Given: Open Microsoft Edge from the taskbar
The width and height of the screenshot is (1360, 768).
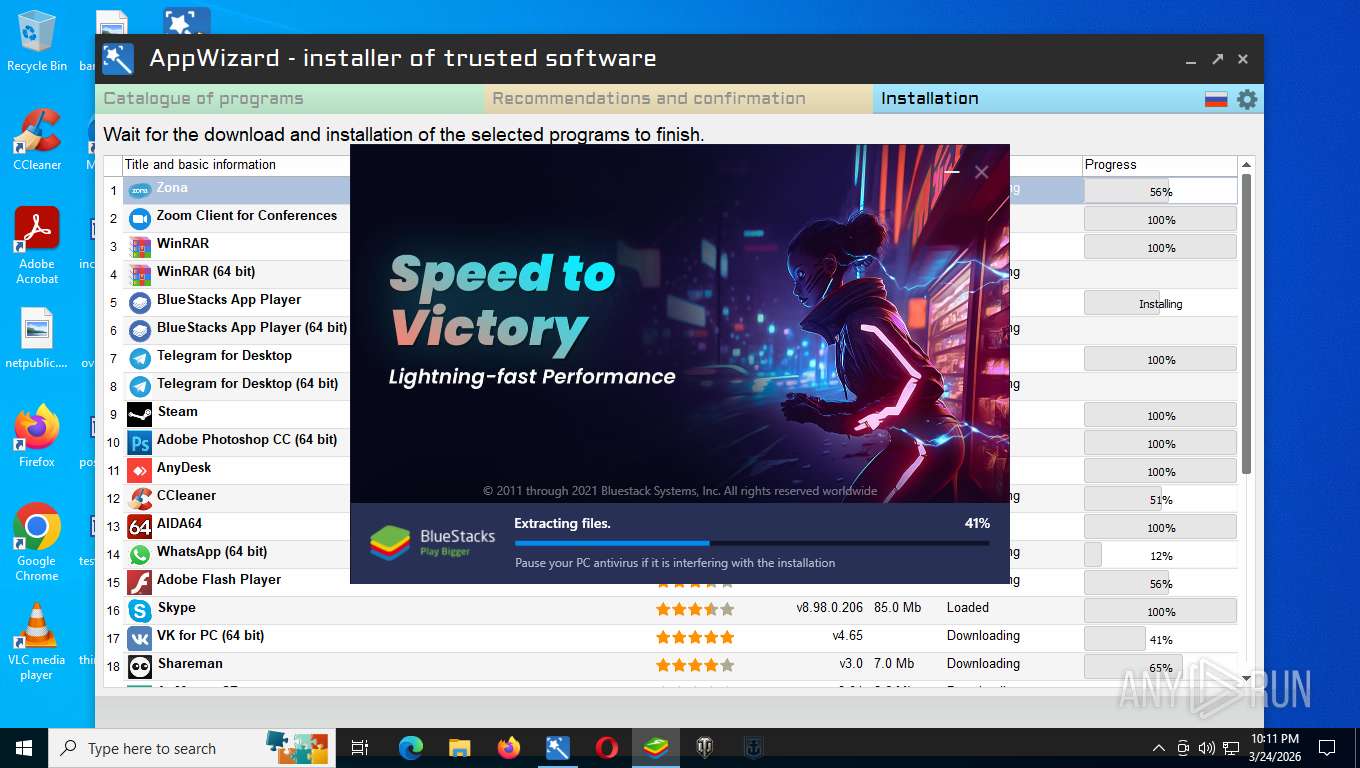Looking at the screenshot, I should (411, 747).
